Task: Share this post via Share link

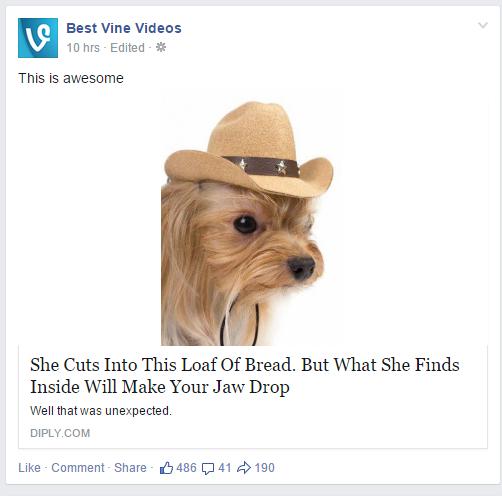Action: [x=130, y=468]
